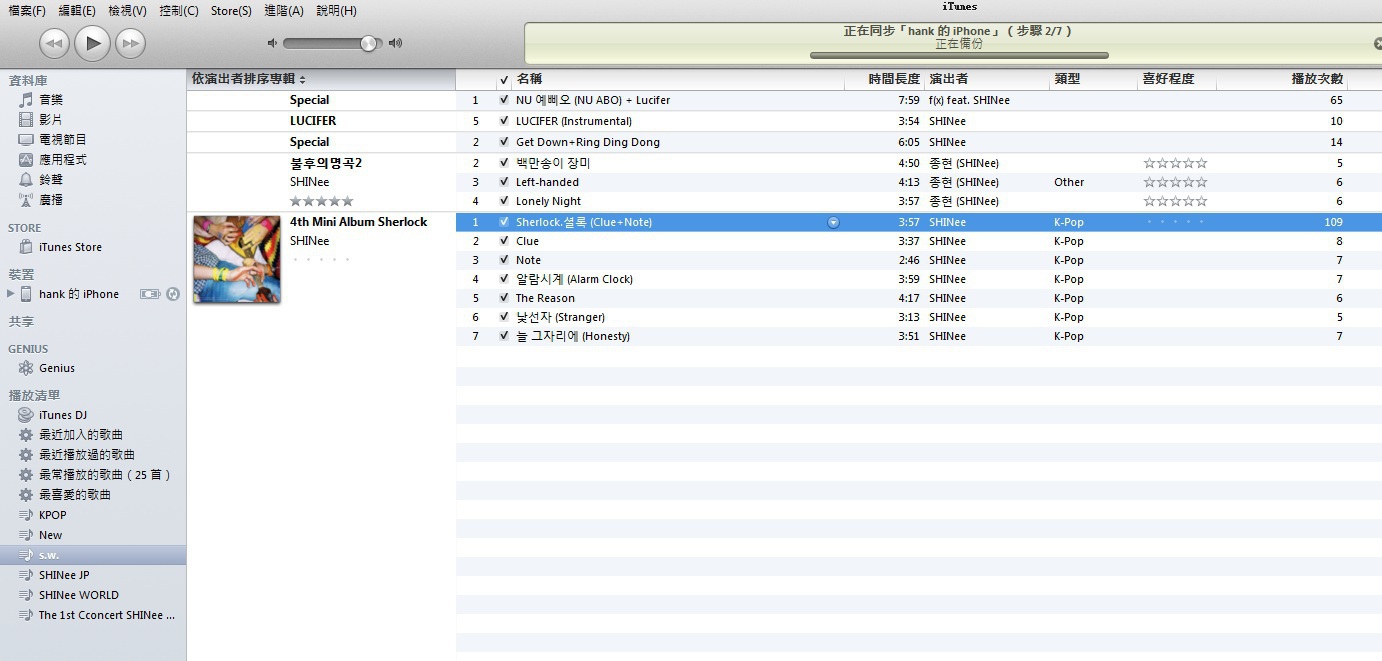Open the Store(S) menu
Image resolution: width=1382 pixels, height=661 pixels.
click(x=232, y=11)
